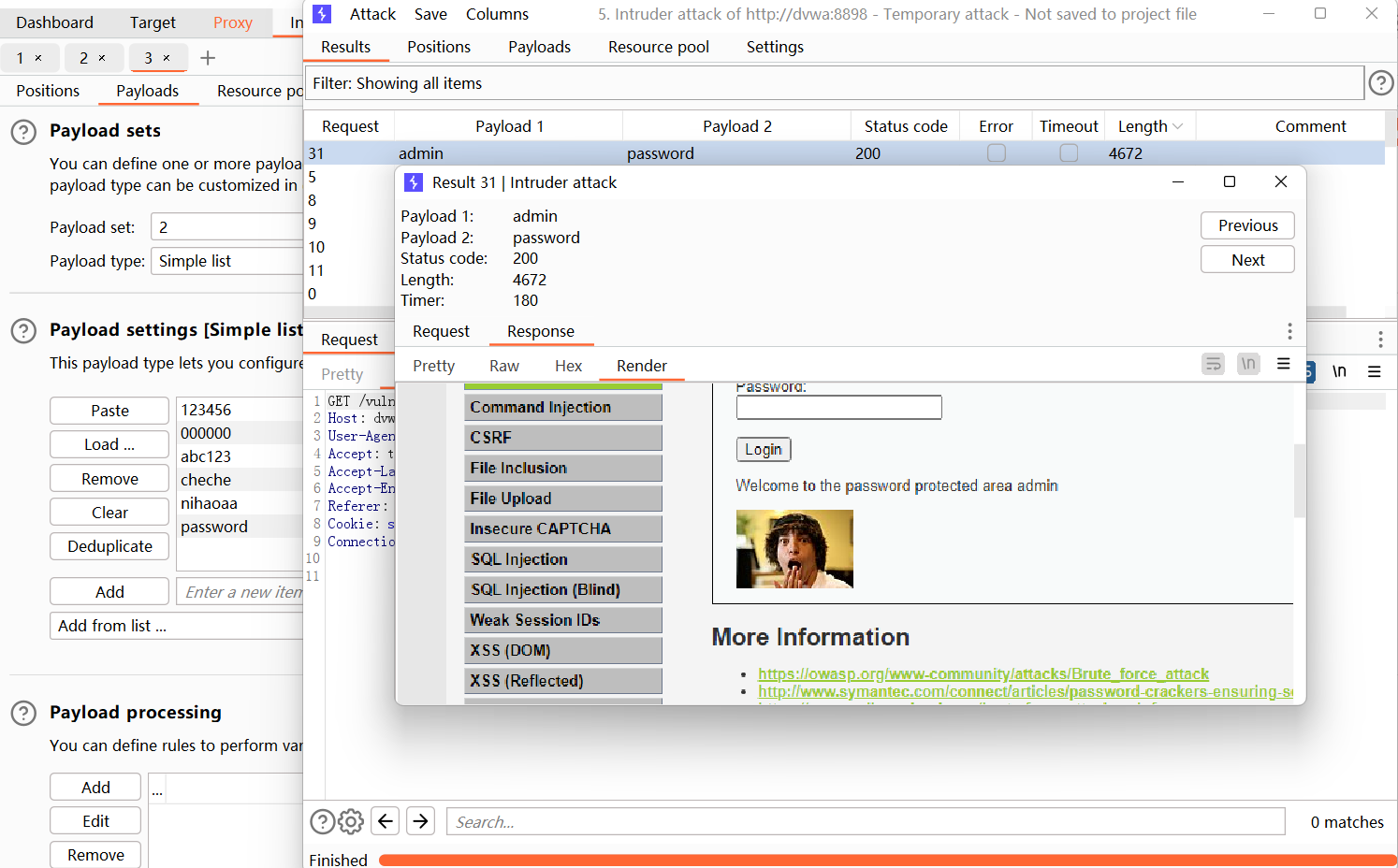Open the SQL Injection menu item in render
Viewport: 1398px width, 868px height.
coord(563,559)
